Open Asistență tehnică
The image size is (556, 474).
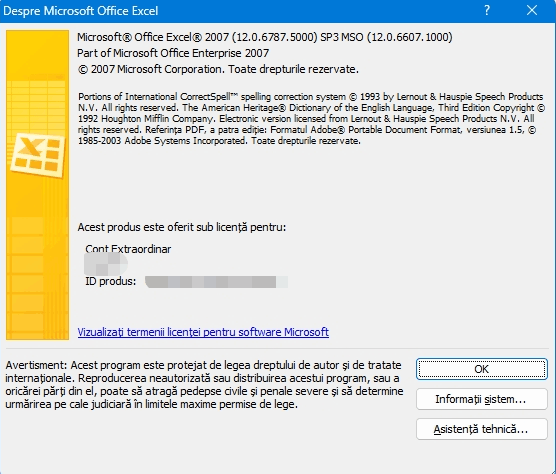482,429
